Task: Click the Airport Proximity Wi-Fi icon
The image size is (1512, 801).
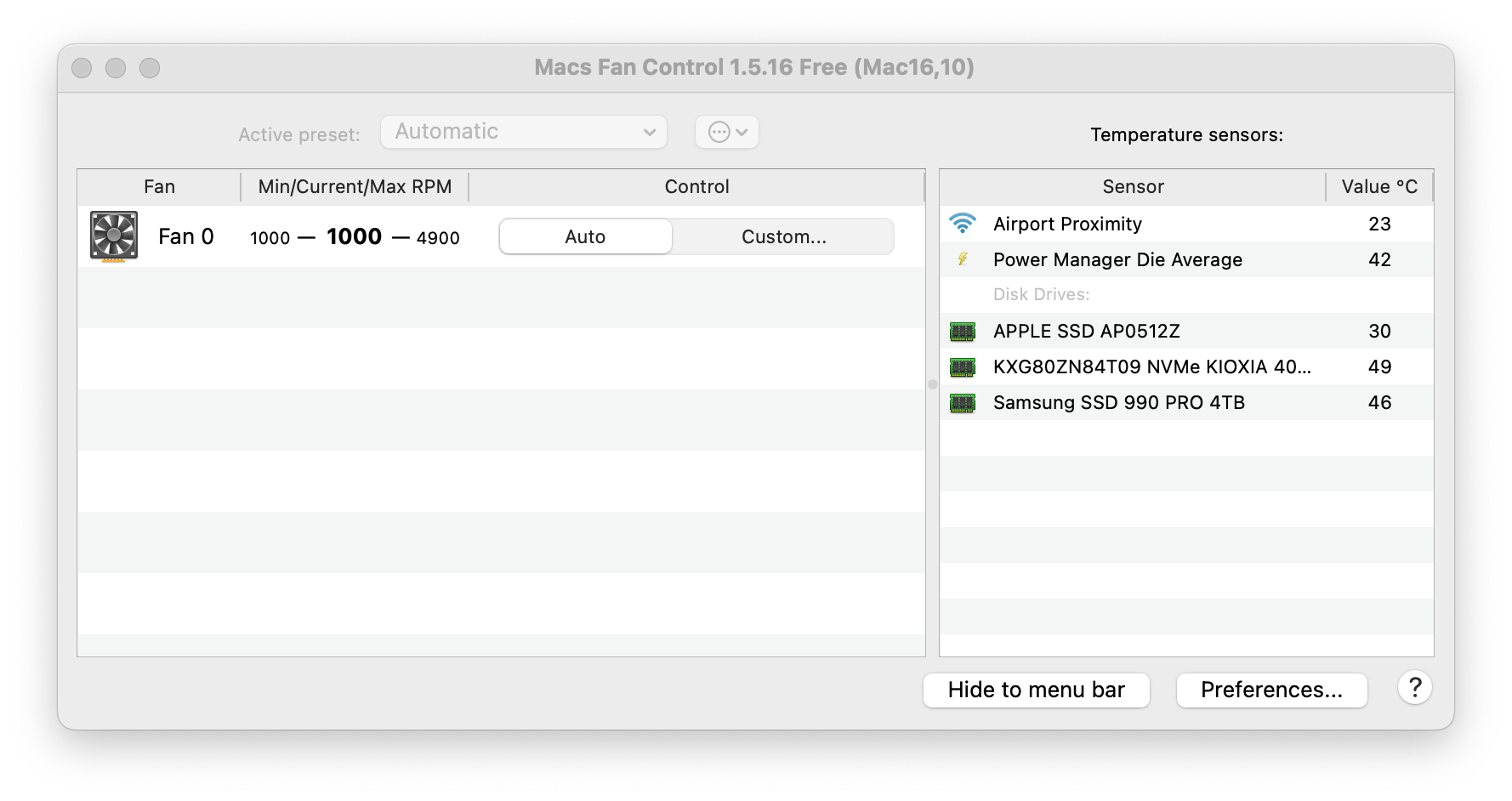Action: (x=962, y=224)
